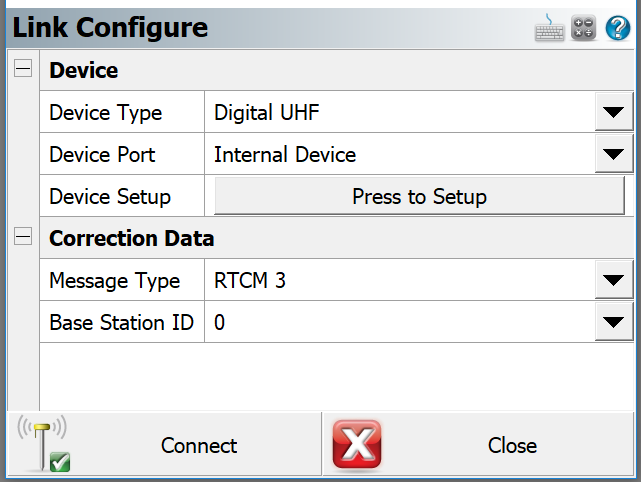The image size is (641, 482).
Task: Click the 'Internal Device' port value
Action: [x=398, y=155]
